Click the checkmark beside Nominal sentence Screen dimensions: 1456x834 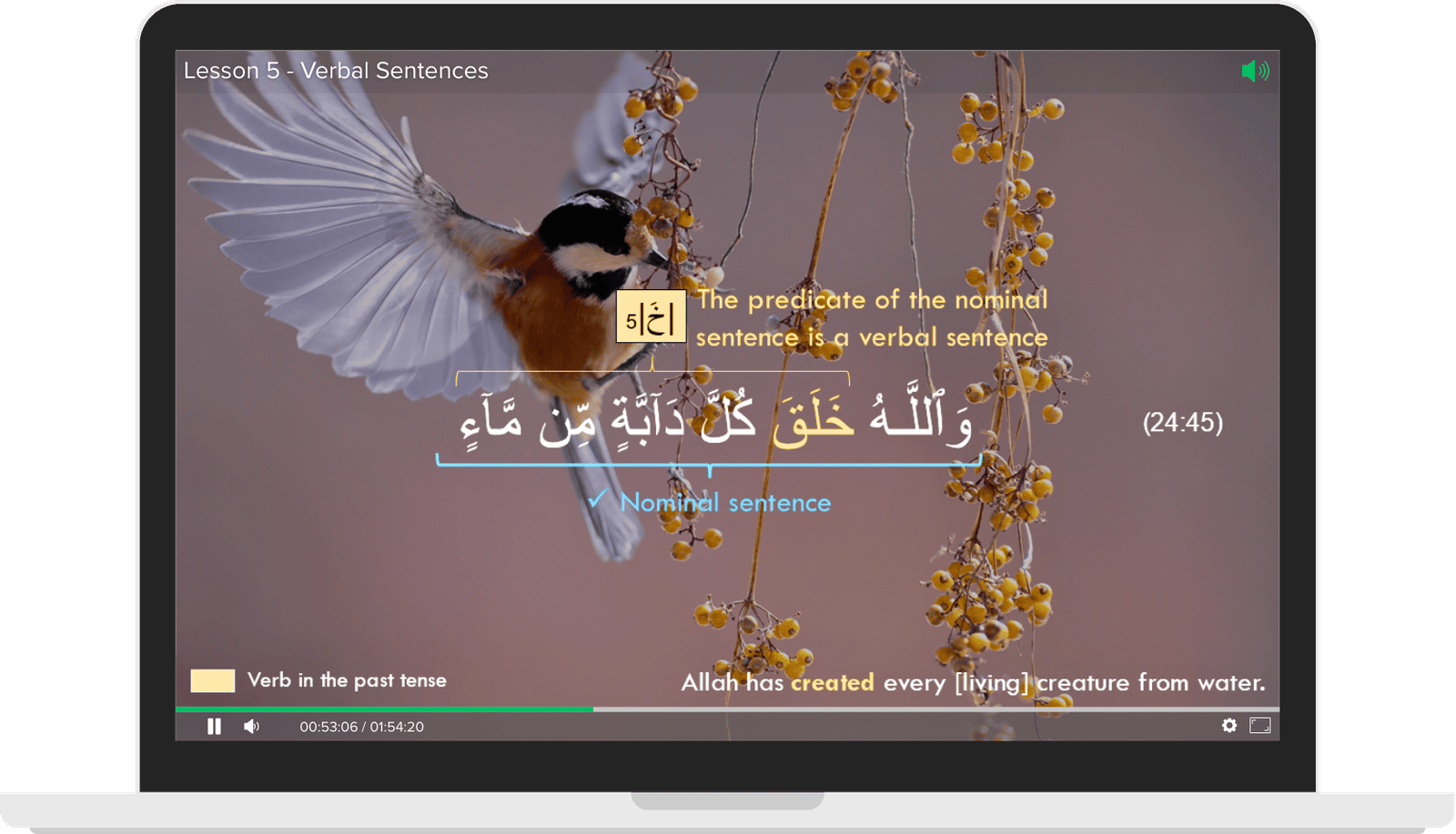[x=599, y=499]
